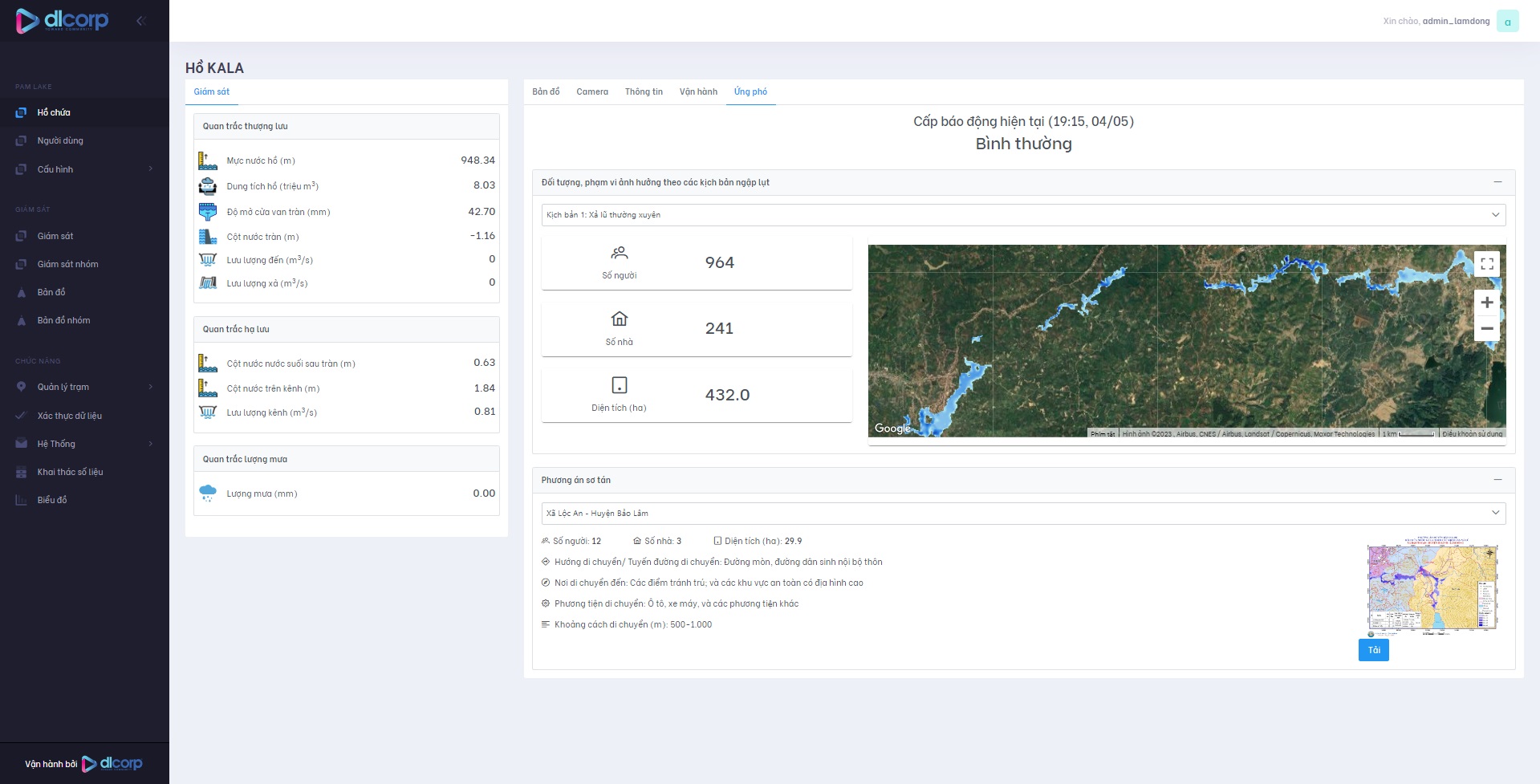Collapse the Phương án sơ tán panel
This screenshot has height=784, width=1540.
pos(1497,480)
